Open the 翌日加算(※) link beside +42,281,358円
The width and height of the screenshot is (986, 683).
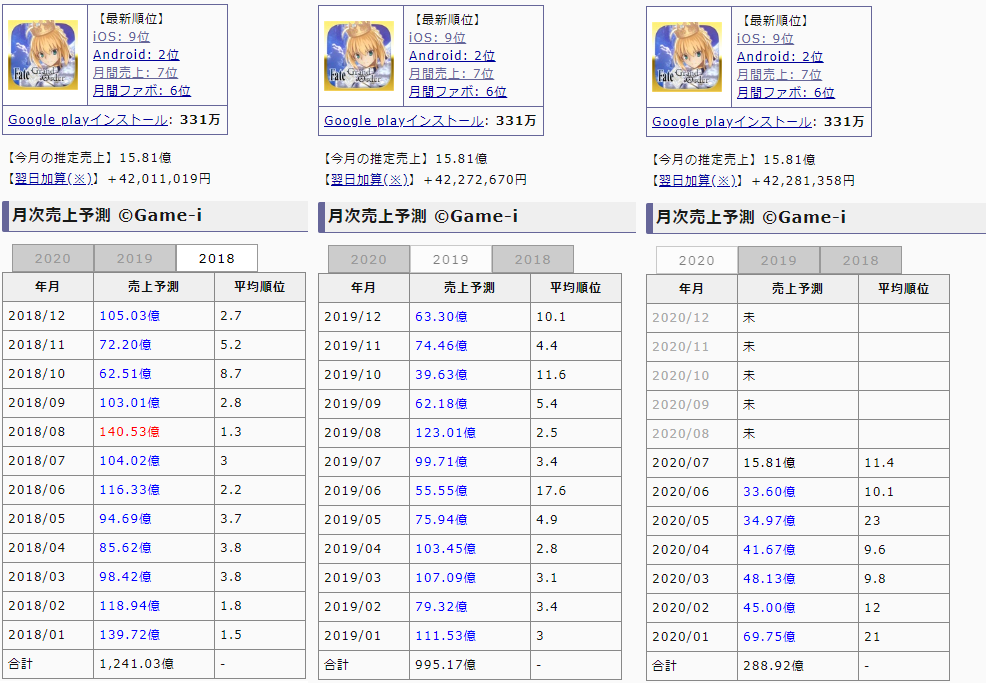click(697, 180)
